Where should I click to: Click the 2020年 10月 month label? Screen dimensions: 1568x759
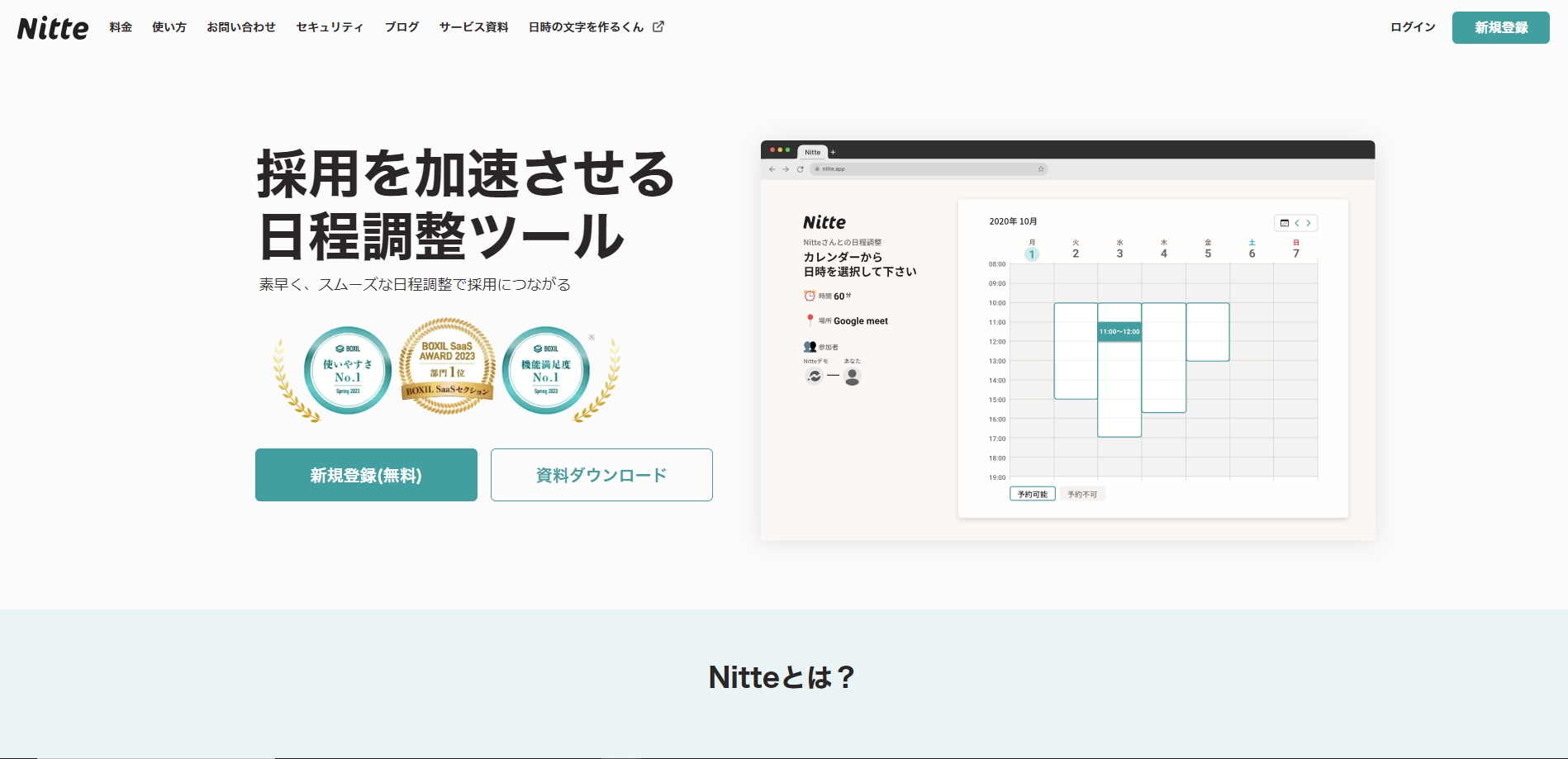click(1013, 221)
